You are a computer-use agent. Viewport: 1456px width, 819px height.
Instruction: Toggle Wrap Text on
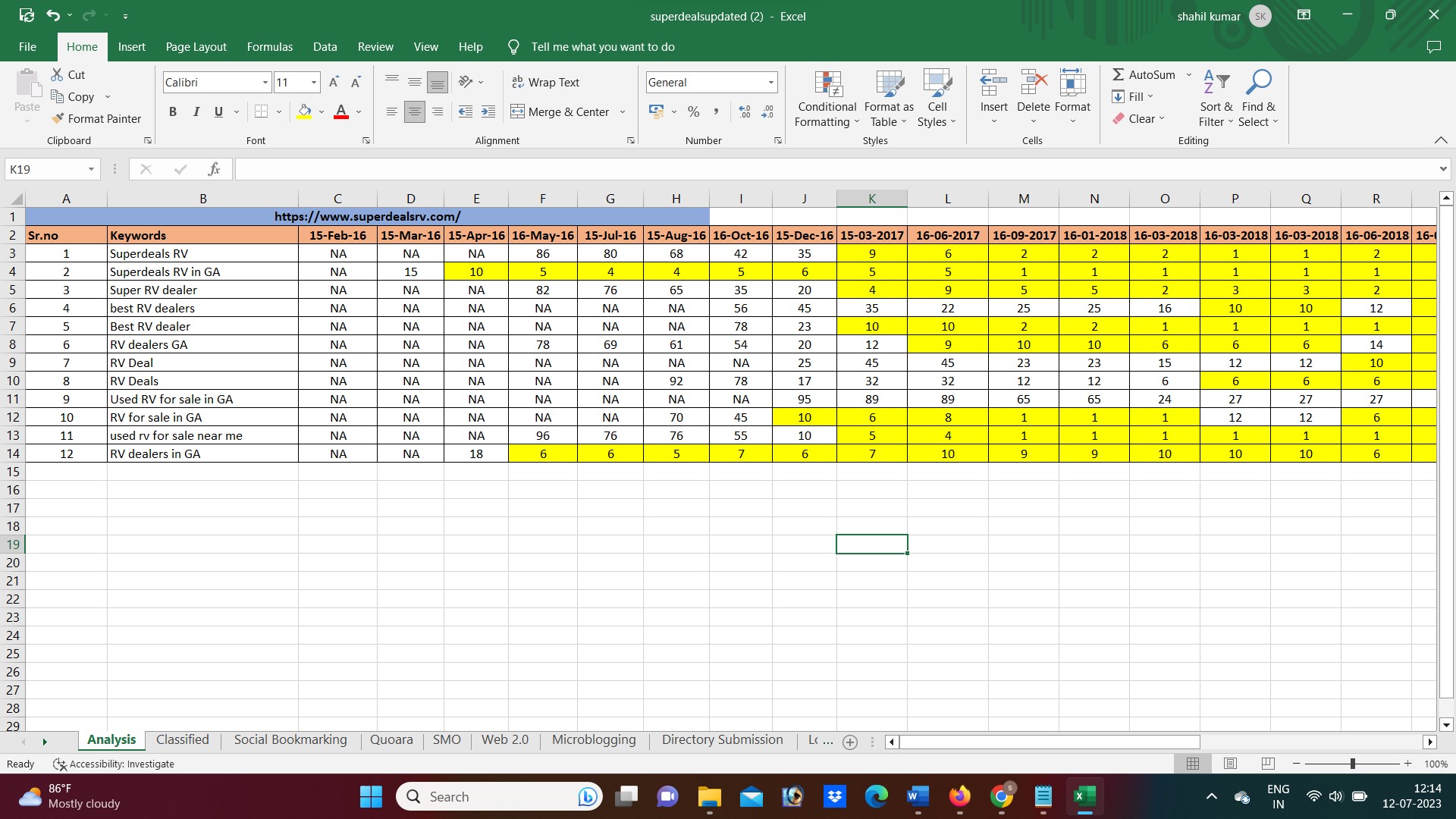point(546,82)
